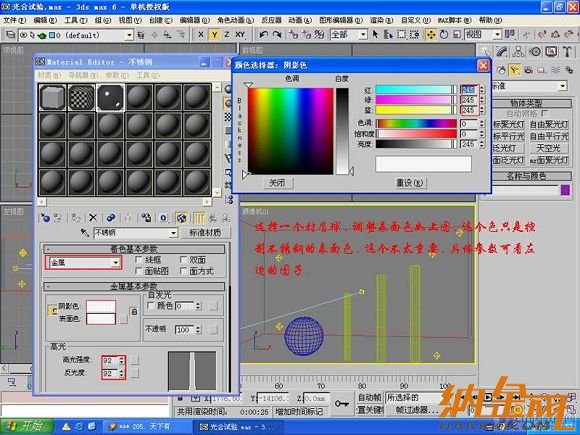
Task: Open the 全部 selection filter dropdown
Action: (349, 35)
